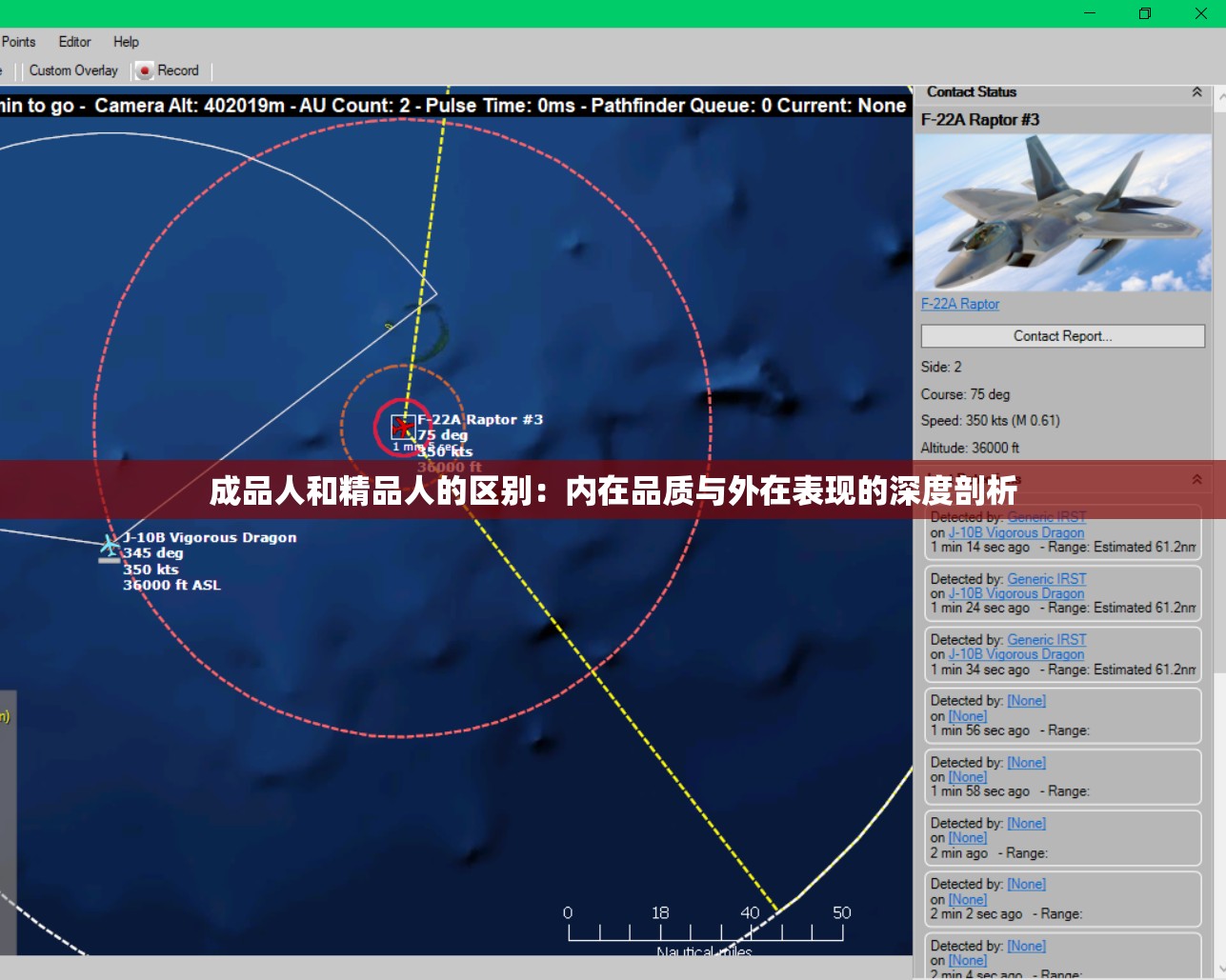Restore down the application window
Screen dimensions: 1226x980
(x=1145, y=13)
